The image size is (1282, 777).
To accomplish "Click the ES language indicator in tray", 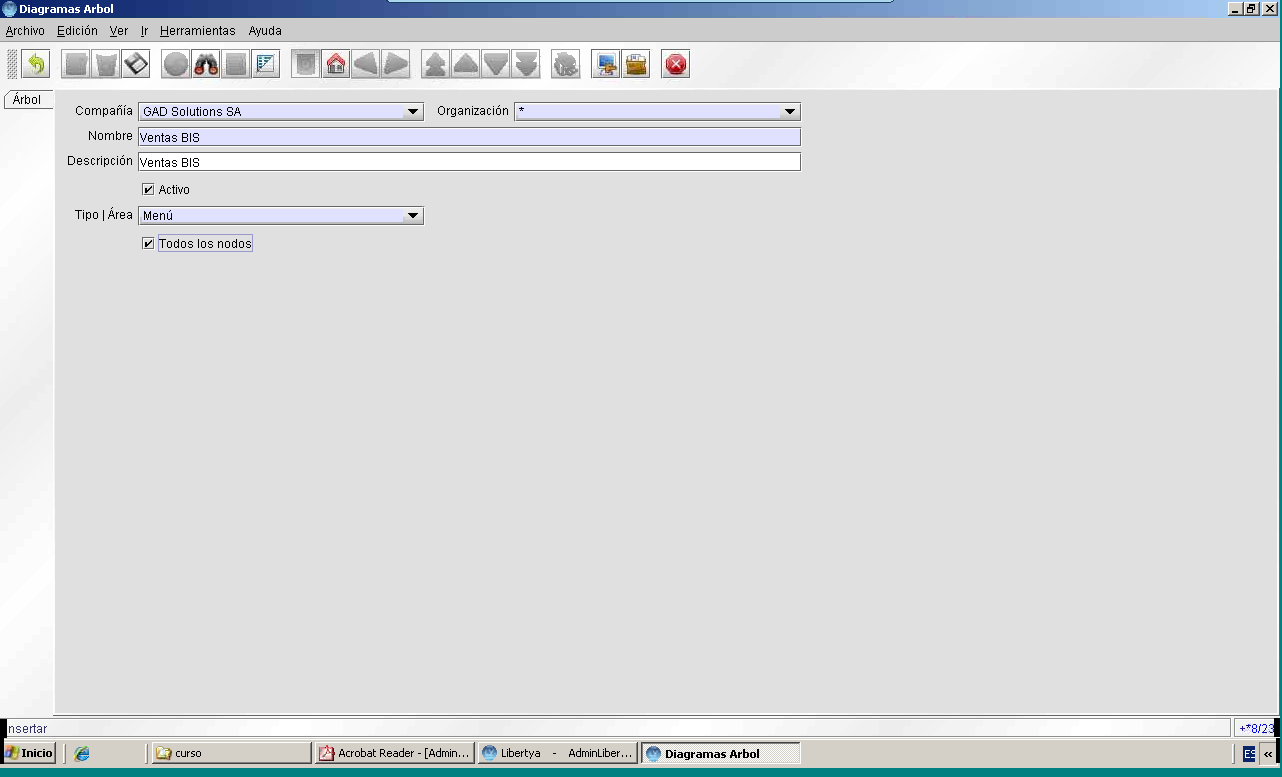I will coord(1249,754).
